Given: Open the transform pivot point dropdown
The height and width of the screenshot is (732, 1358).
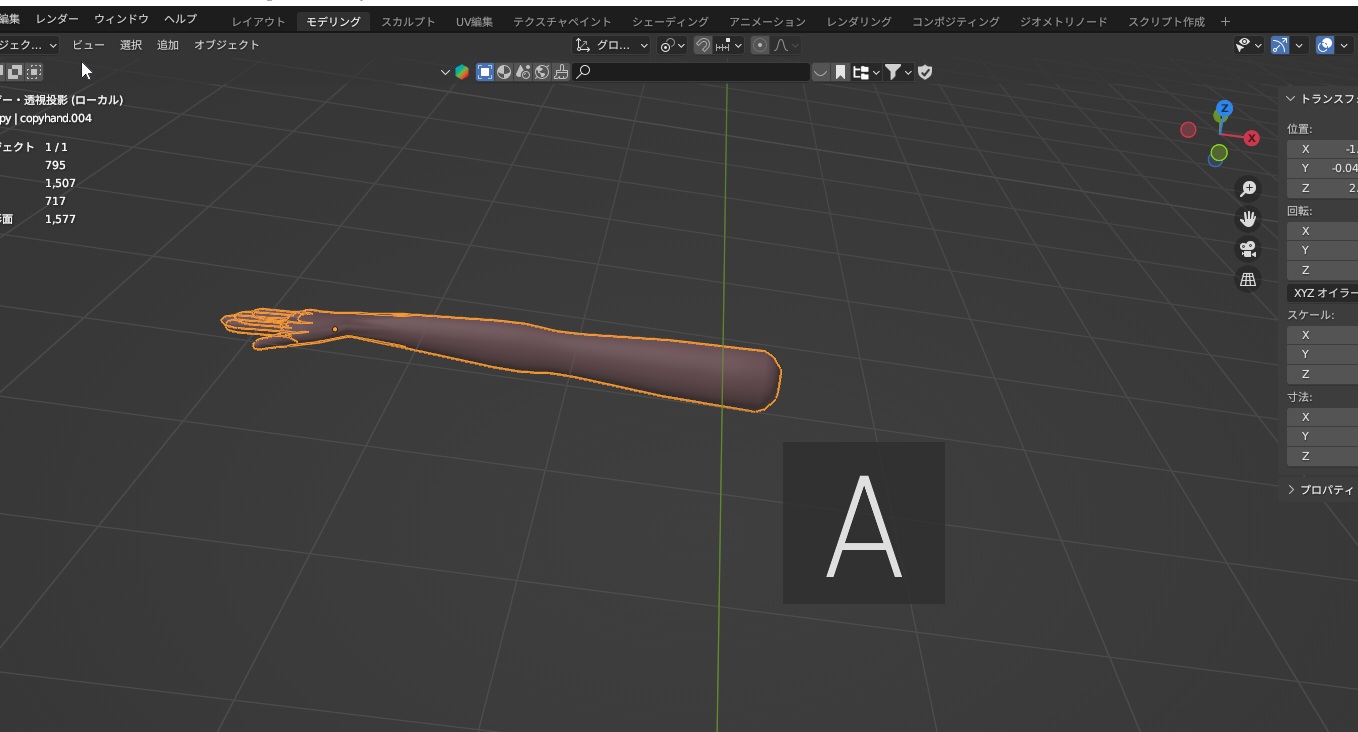Looking at the screenshot, I should point(670,45).
